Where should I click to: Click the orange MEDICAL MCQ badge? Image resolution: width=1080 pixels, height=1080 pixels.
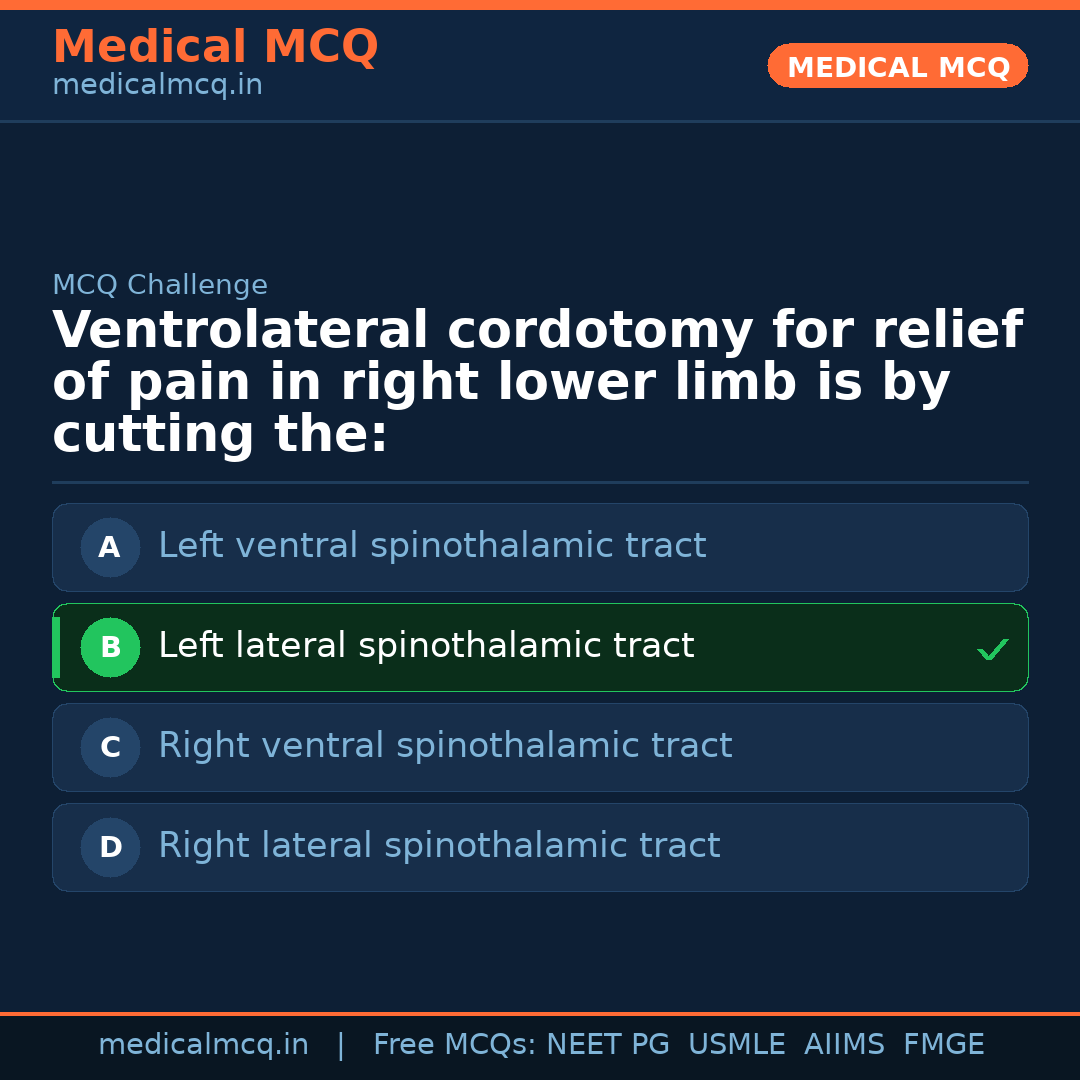pos(897,66)
